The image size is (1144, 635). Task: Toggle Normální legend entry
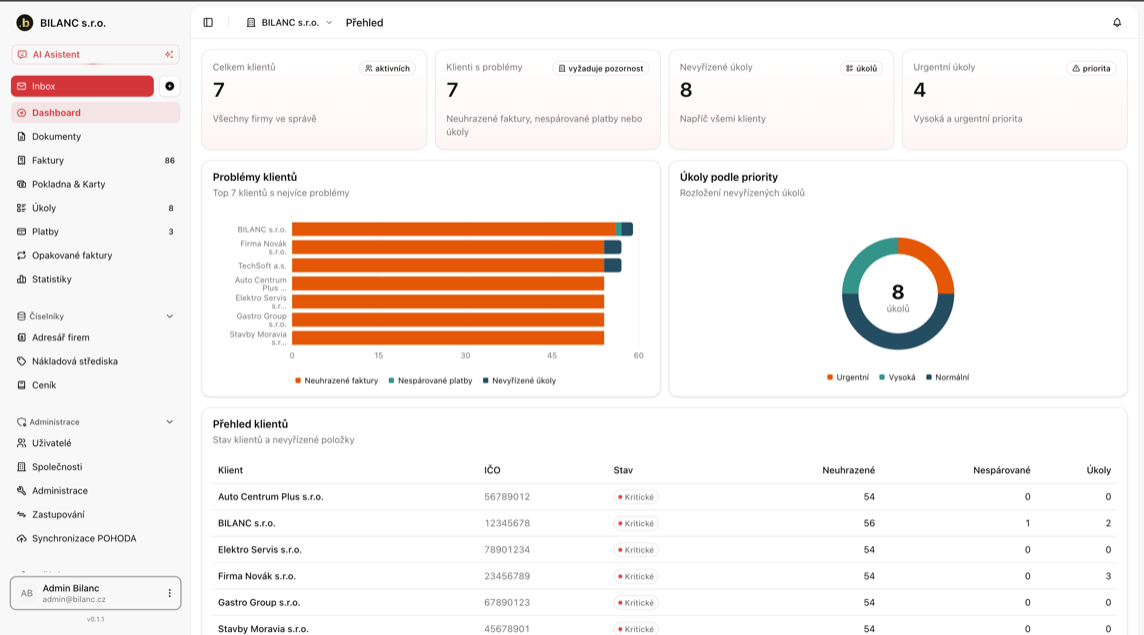click(x=948, y=377)
